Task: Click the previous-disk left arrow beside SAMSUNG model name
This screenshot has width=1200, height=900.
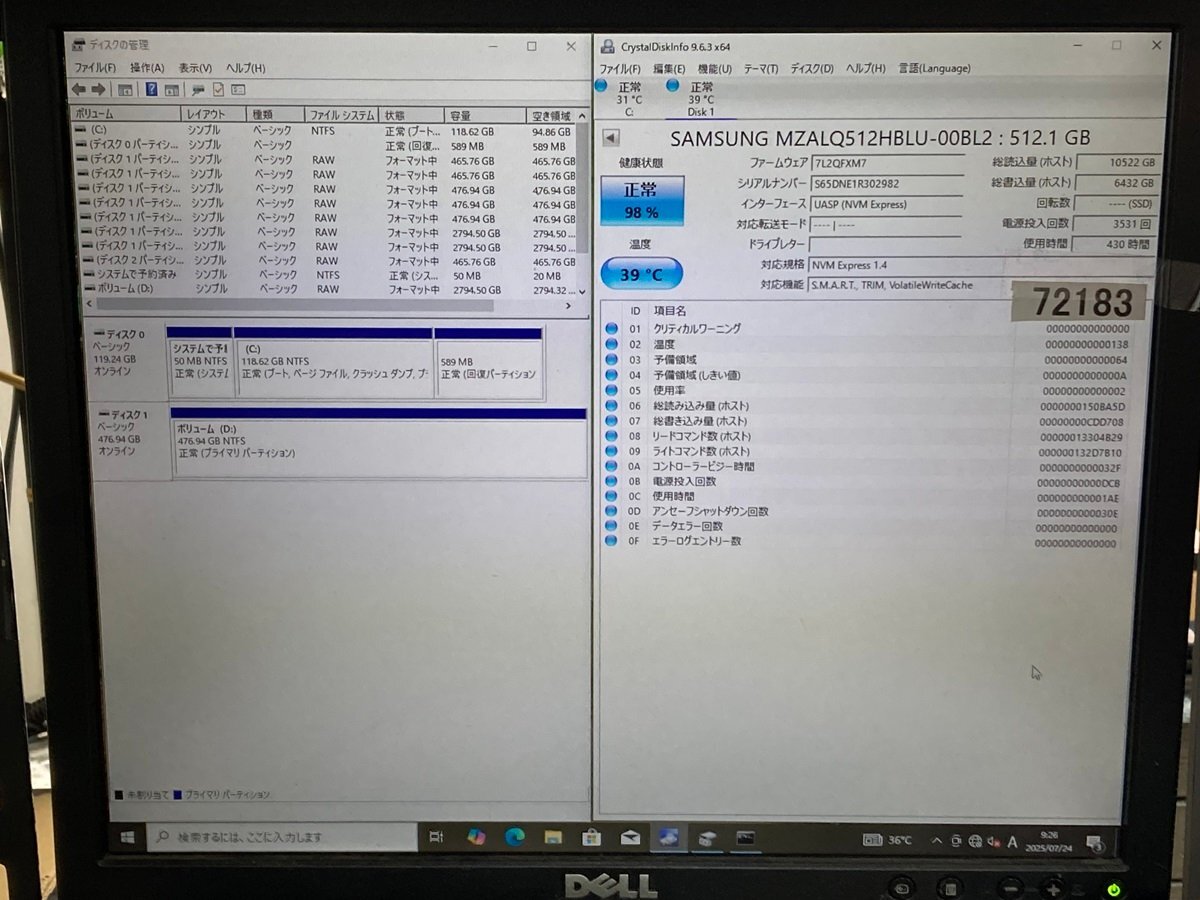Action: coord(611,138)
